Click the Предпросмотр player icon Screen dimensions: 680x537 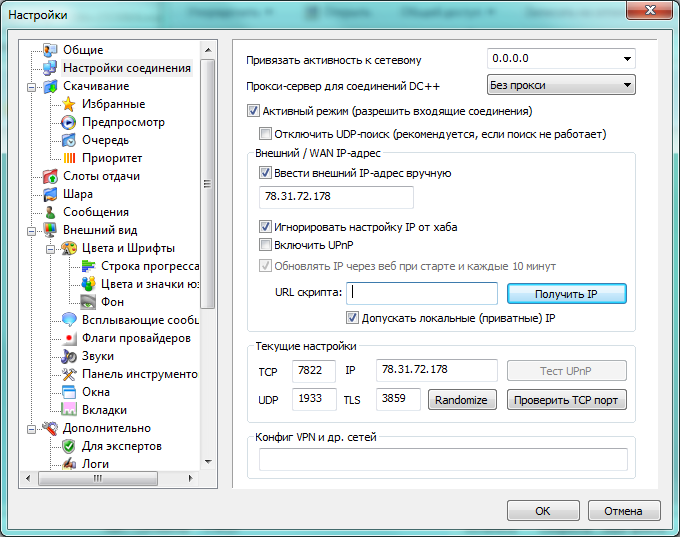coord(69,122)
